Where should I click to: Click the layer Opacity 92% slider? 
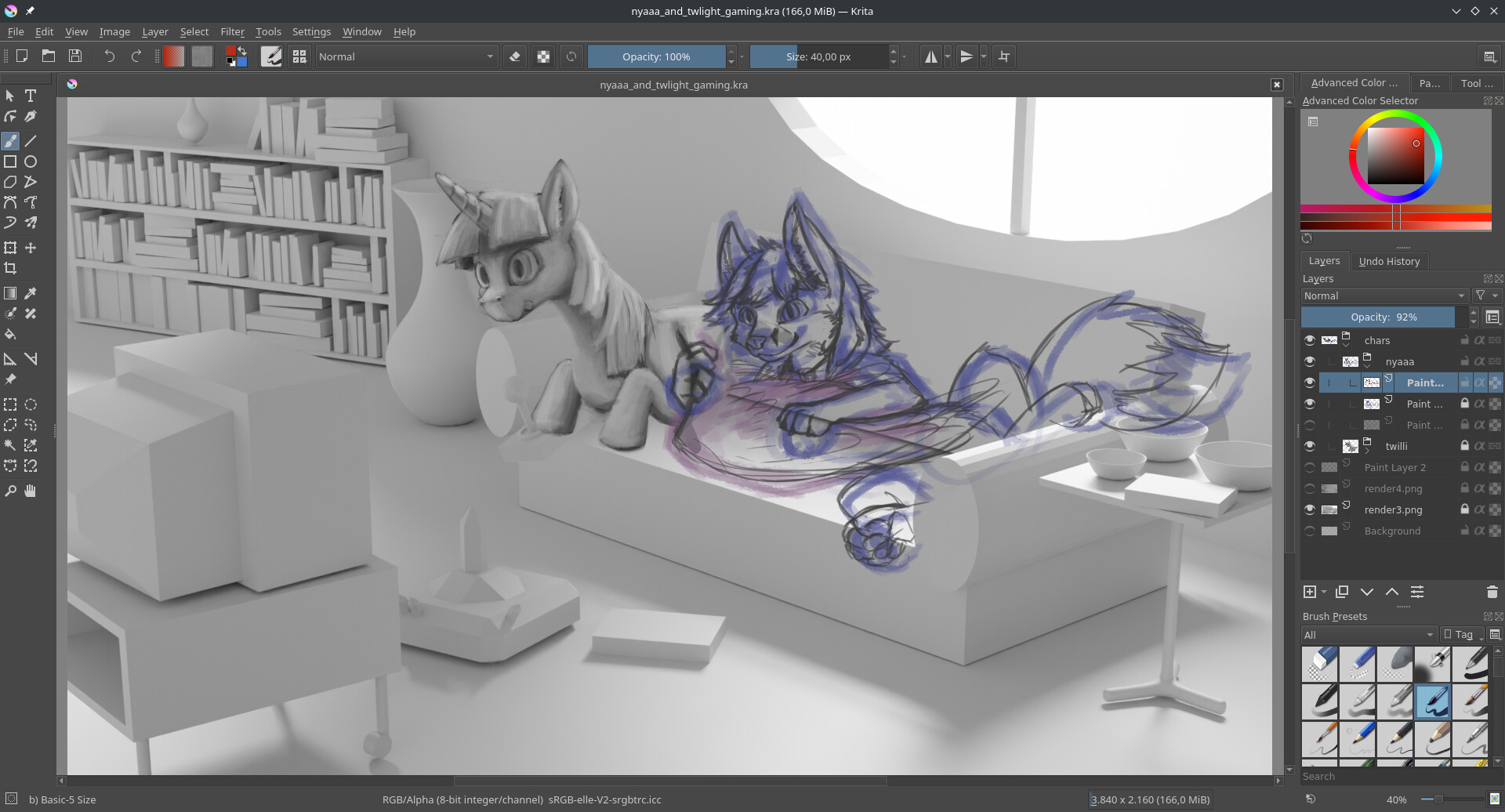point(1384,317)
